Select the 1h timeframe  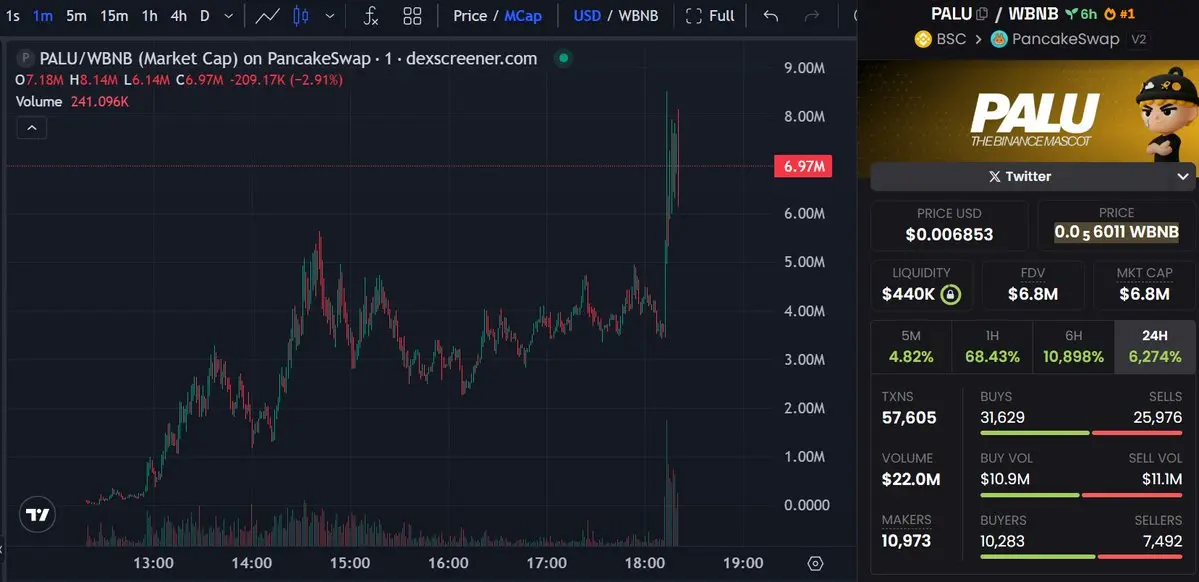tap(150, 16)
